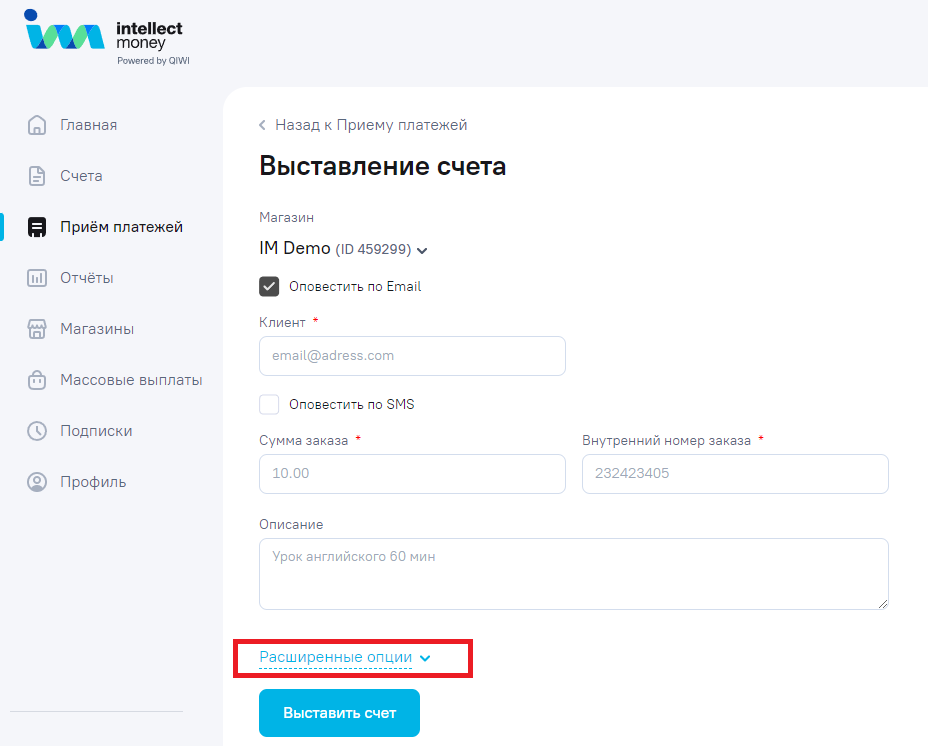The height and width of the screenshot is (746, 928).
Task: Select Магазины menu item text
Action: 97,329
